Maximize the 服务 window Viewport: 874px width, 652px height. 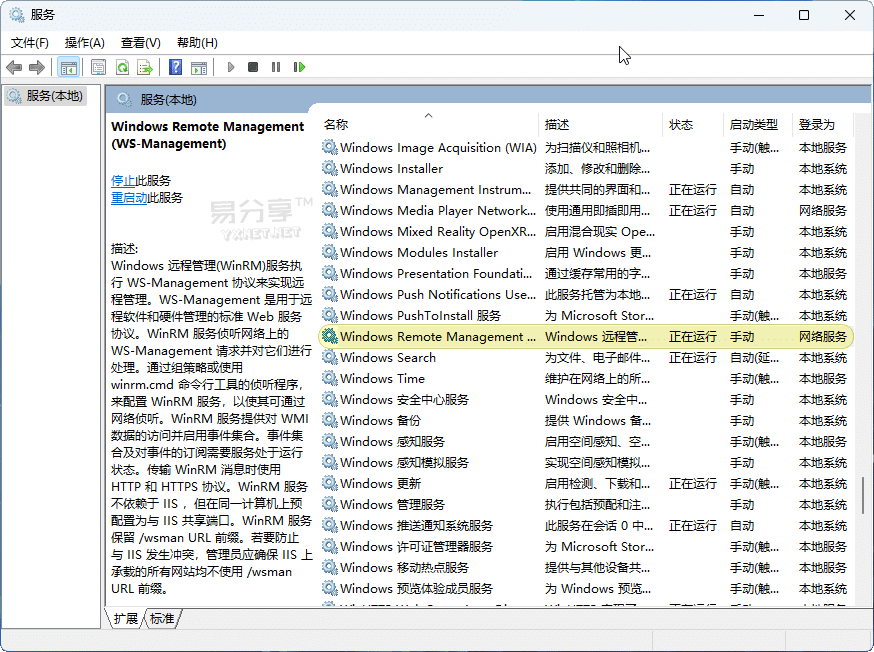point(804,15)
